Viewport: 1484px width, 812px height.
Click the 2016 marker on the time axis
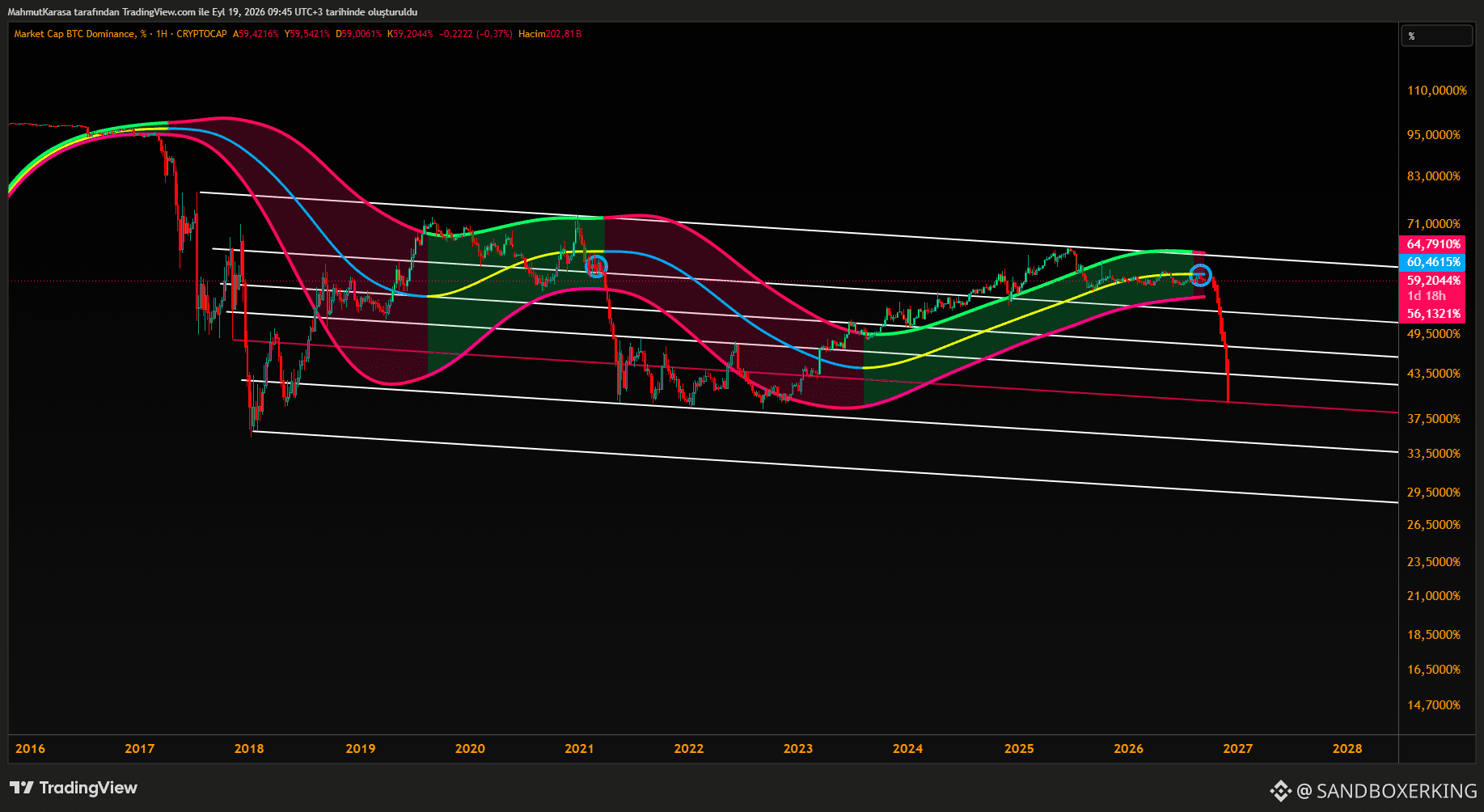point(31,749)
